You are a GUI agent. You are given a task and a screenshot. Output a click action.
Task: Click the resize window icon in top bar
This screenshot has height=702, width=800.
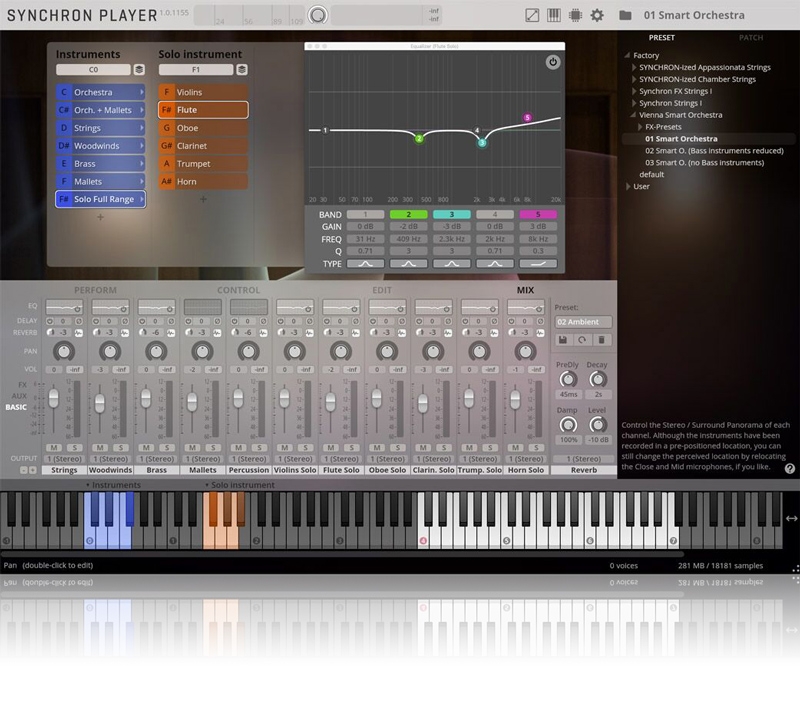tap(532, 15)
